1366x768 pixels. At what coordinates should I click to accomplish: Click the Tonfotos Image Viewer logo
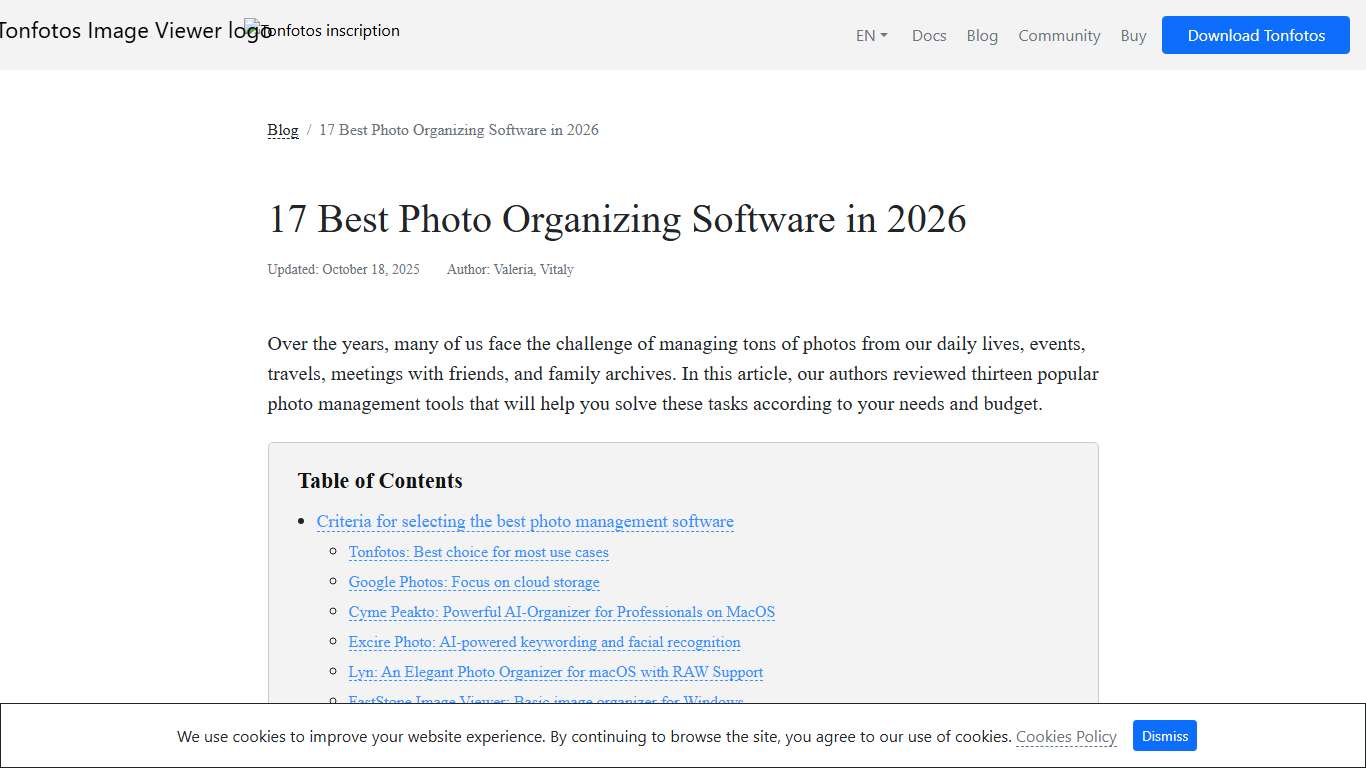point(130,30)
